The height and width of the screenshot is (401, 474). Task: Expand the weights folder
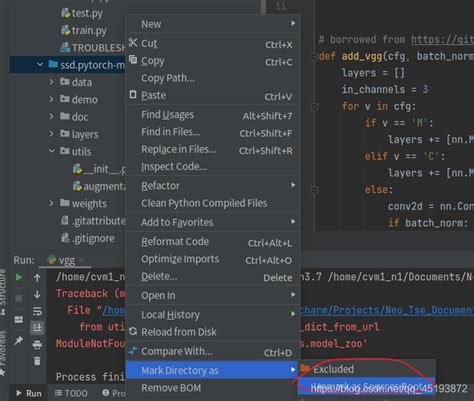(x=51, y=203)
